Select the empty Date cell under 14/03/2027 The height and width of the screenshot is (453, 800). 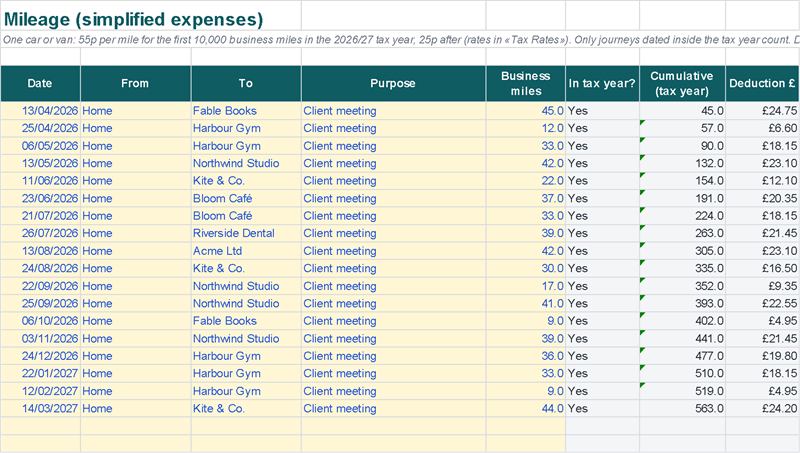click(x=40, y=426)
